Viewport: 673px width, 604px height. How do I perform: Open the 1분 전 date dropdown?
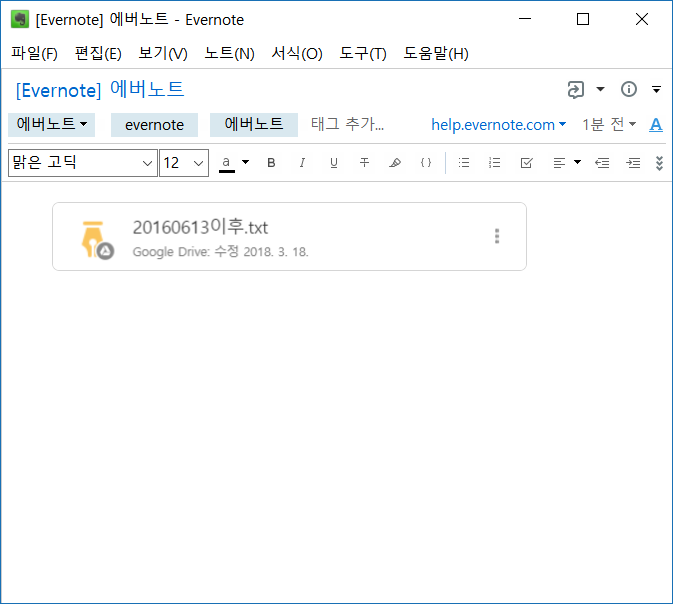609,125
